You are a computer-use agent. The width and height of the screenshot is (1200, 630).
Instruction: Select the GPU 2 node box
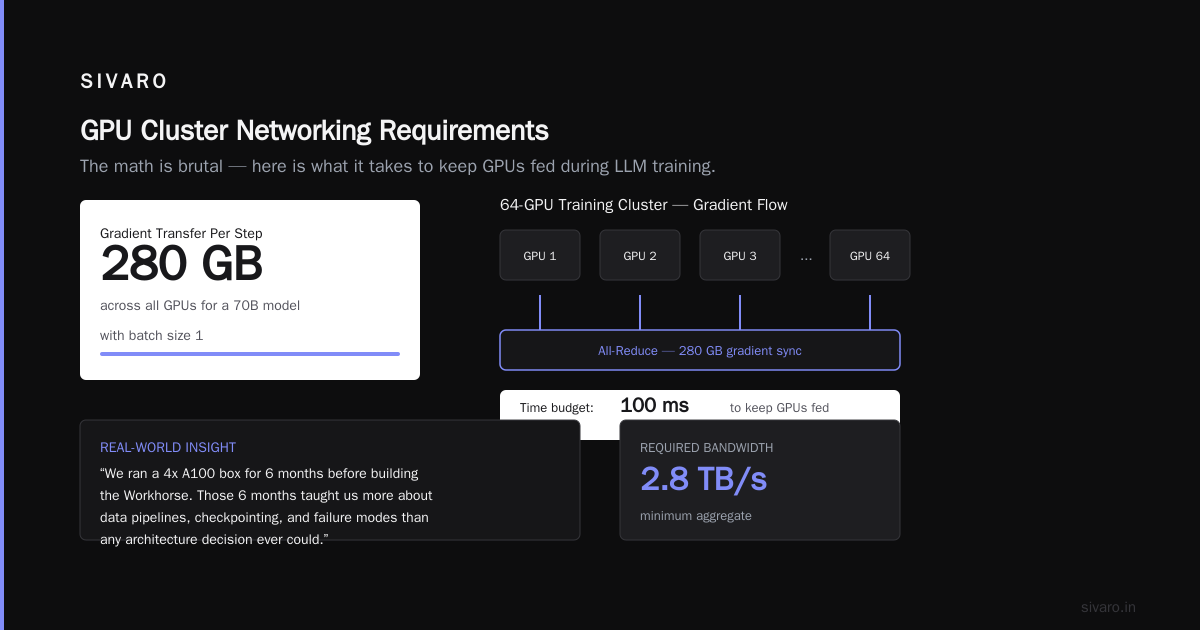640,255
